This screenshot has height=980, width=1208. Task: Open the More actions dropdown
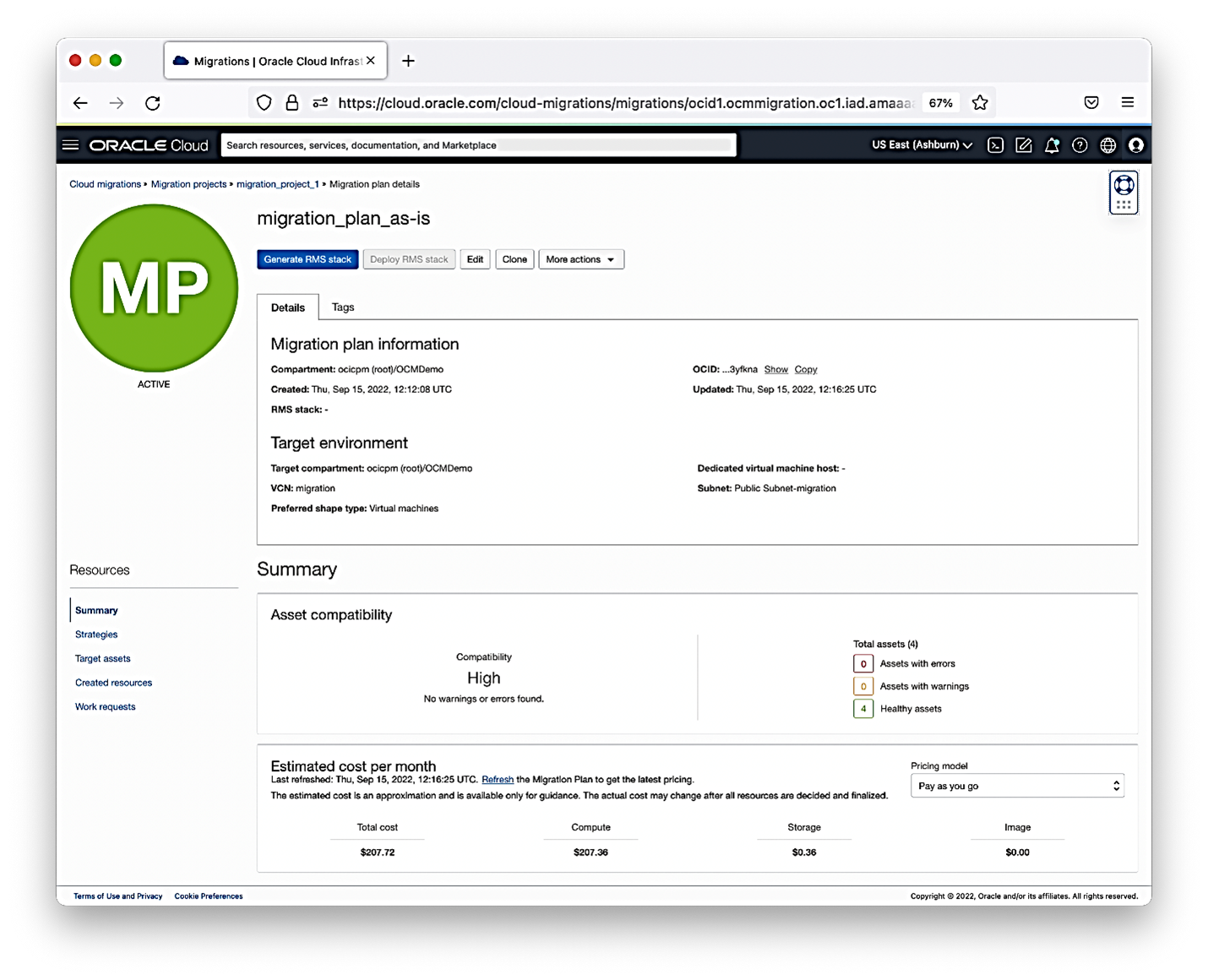point(581,259)
